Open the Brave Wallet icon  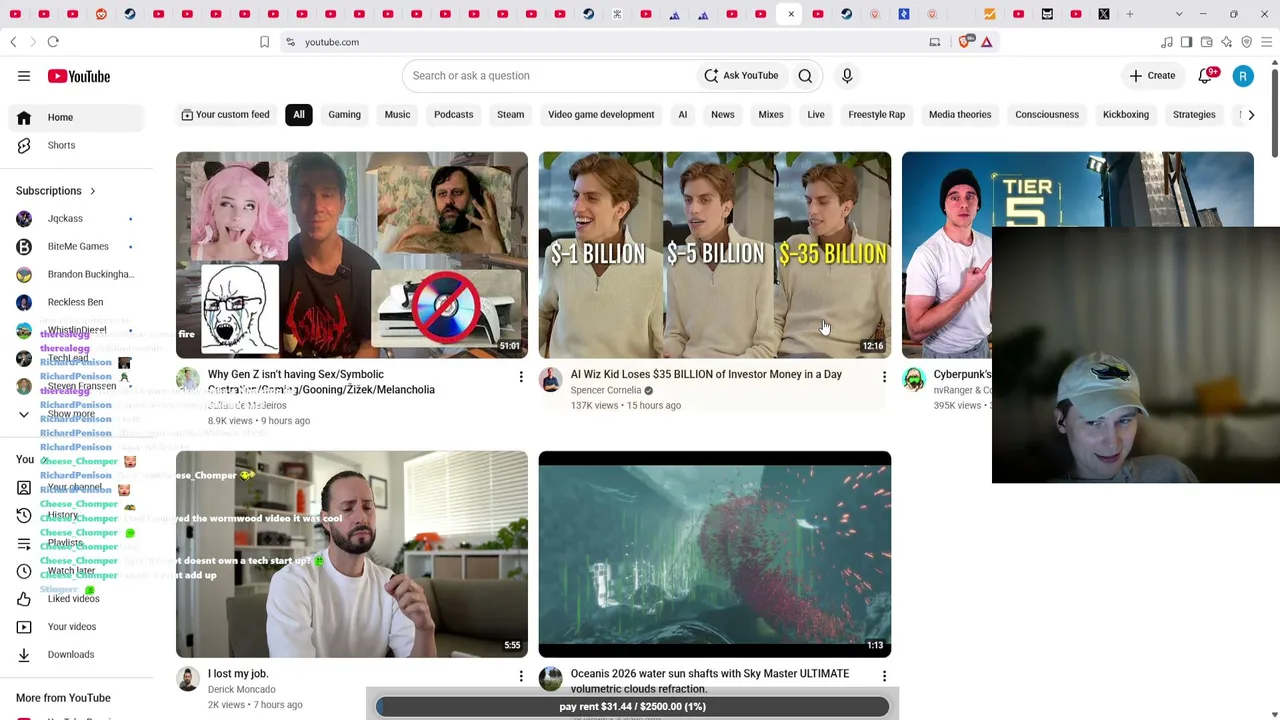[x=1207, y=42]
